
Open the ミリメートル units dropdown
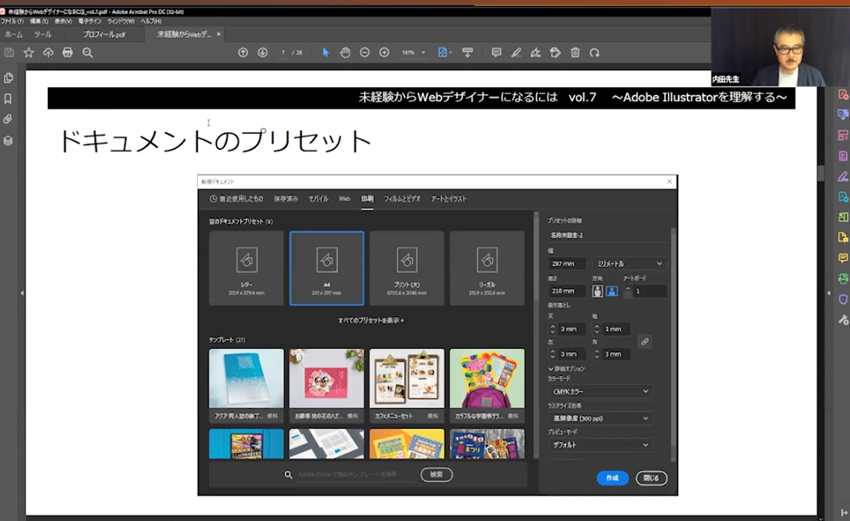point(629,263)
